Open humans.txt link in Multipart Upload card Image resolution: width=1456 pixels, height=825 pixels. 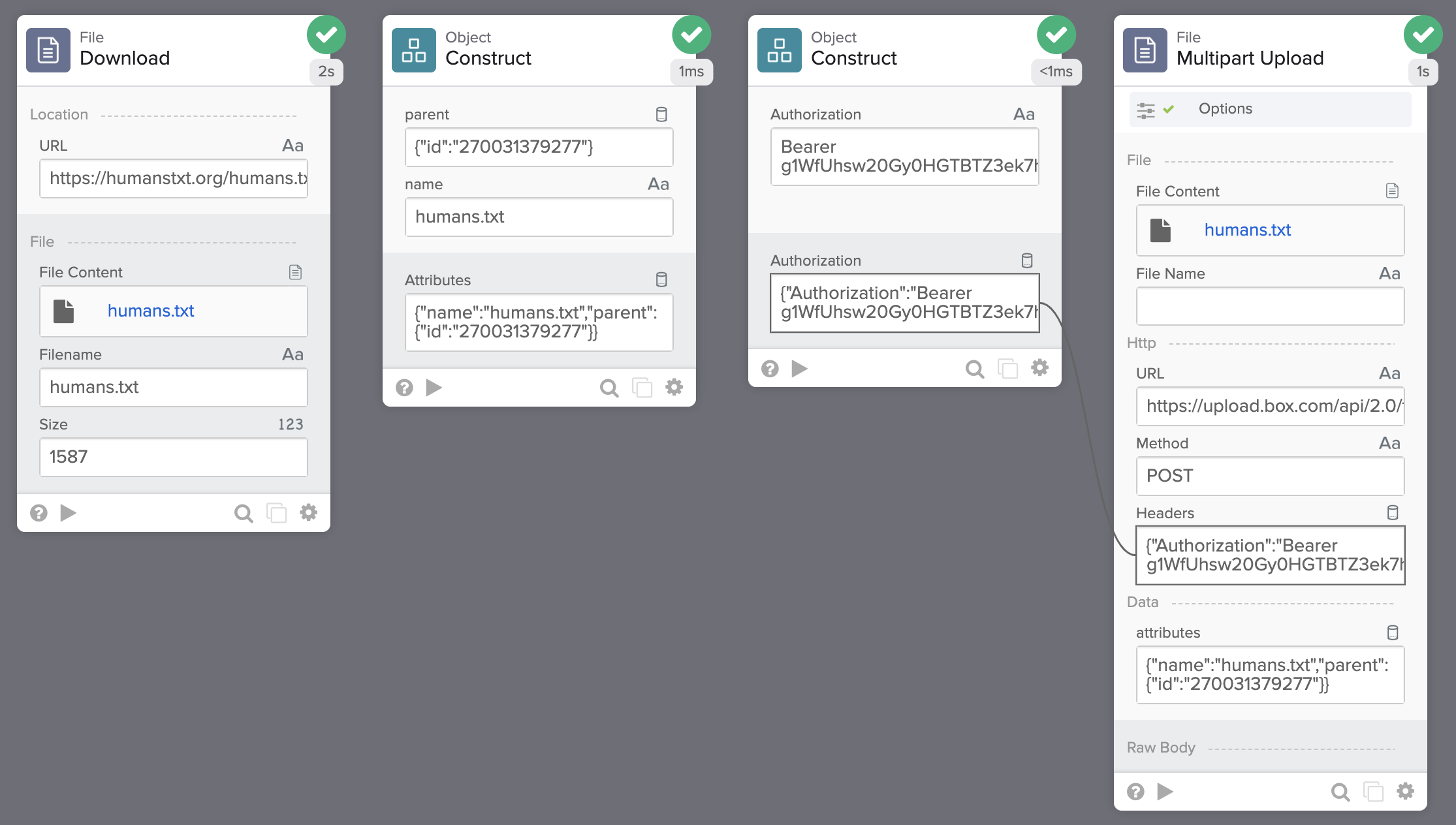1248,230
